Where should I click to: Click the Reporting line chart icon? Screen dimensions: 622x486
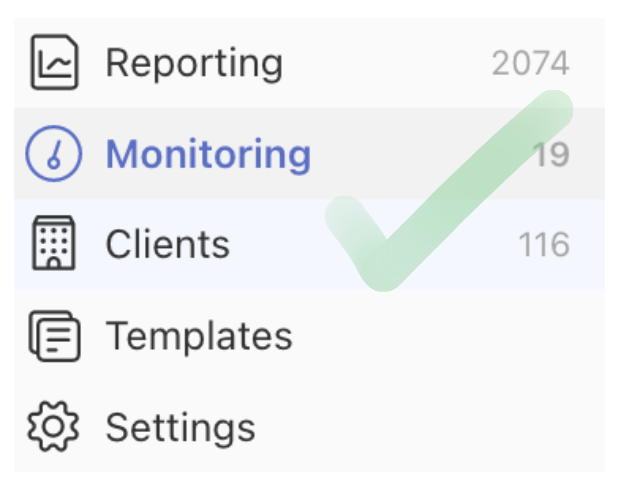(x=54, y=63)
